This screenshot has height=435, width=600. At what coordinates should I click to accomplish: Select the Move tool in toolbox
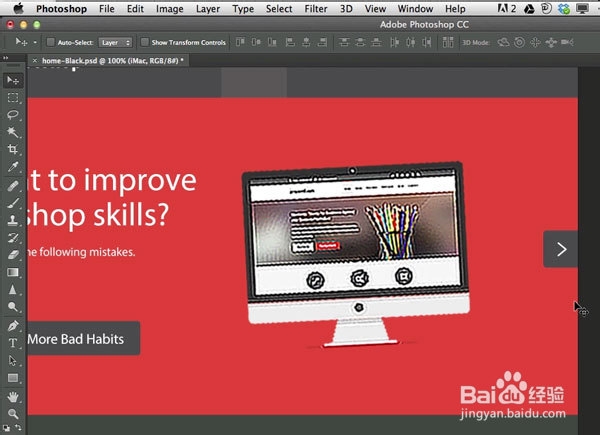(13, 80)
